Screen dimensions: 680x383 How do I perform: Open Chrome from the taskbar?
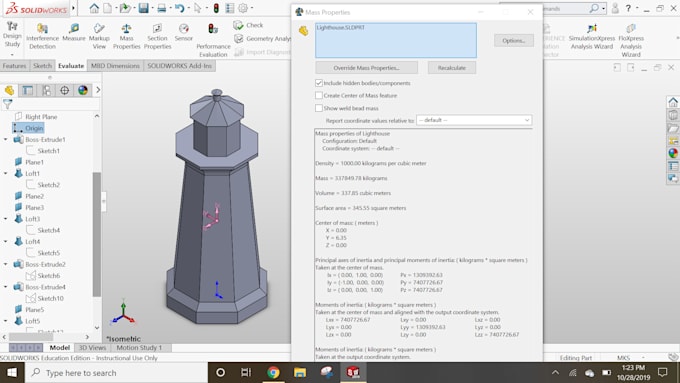[273, 373]
